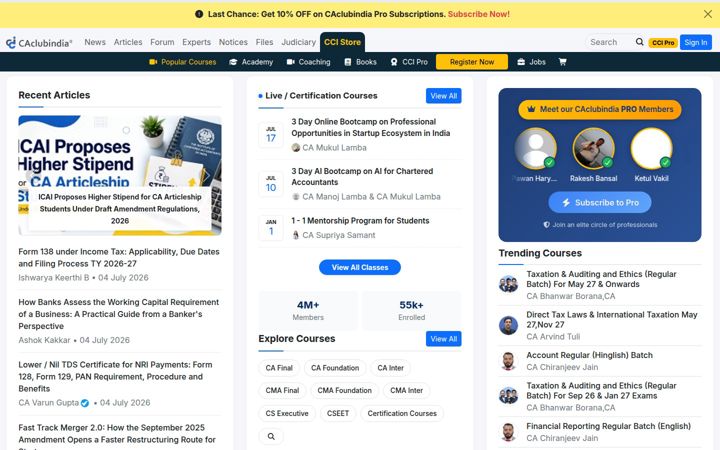Click the first Pro member avatar
This screenshot has height=450, width=720.
(535, 149)
